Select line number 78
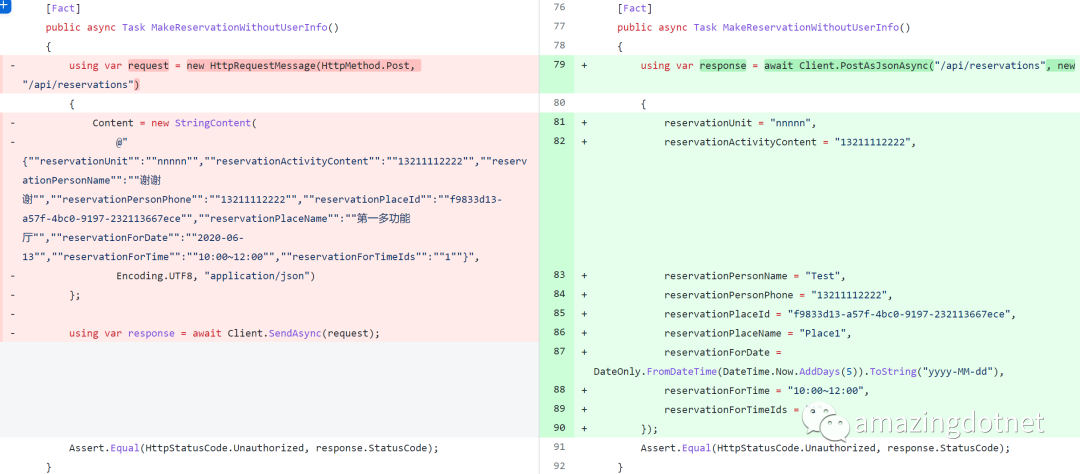The width and height of the screenshot is (1080, 474). (x=559, y=45)
